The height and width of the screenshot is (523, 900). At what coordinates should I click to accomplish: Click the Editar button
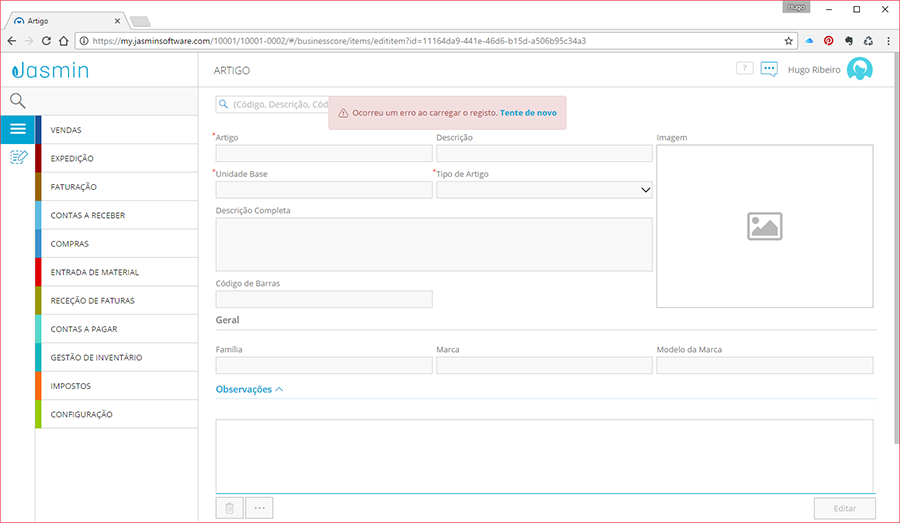click(845, 508)
